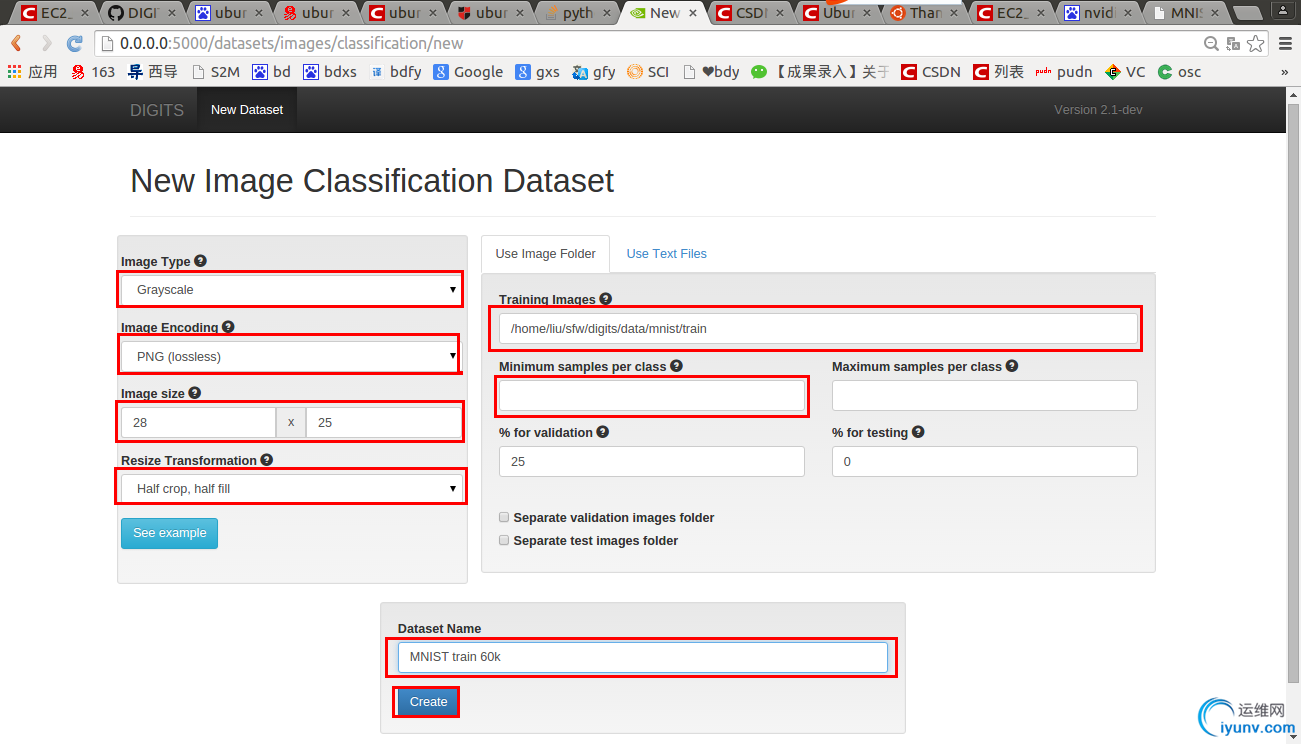The height and width of the screenshot is (744, 1301).
Task: Open the DIGITS home link
Action: point(157,110)
